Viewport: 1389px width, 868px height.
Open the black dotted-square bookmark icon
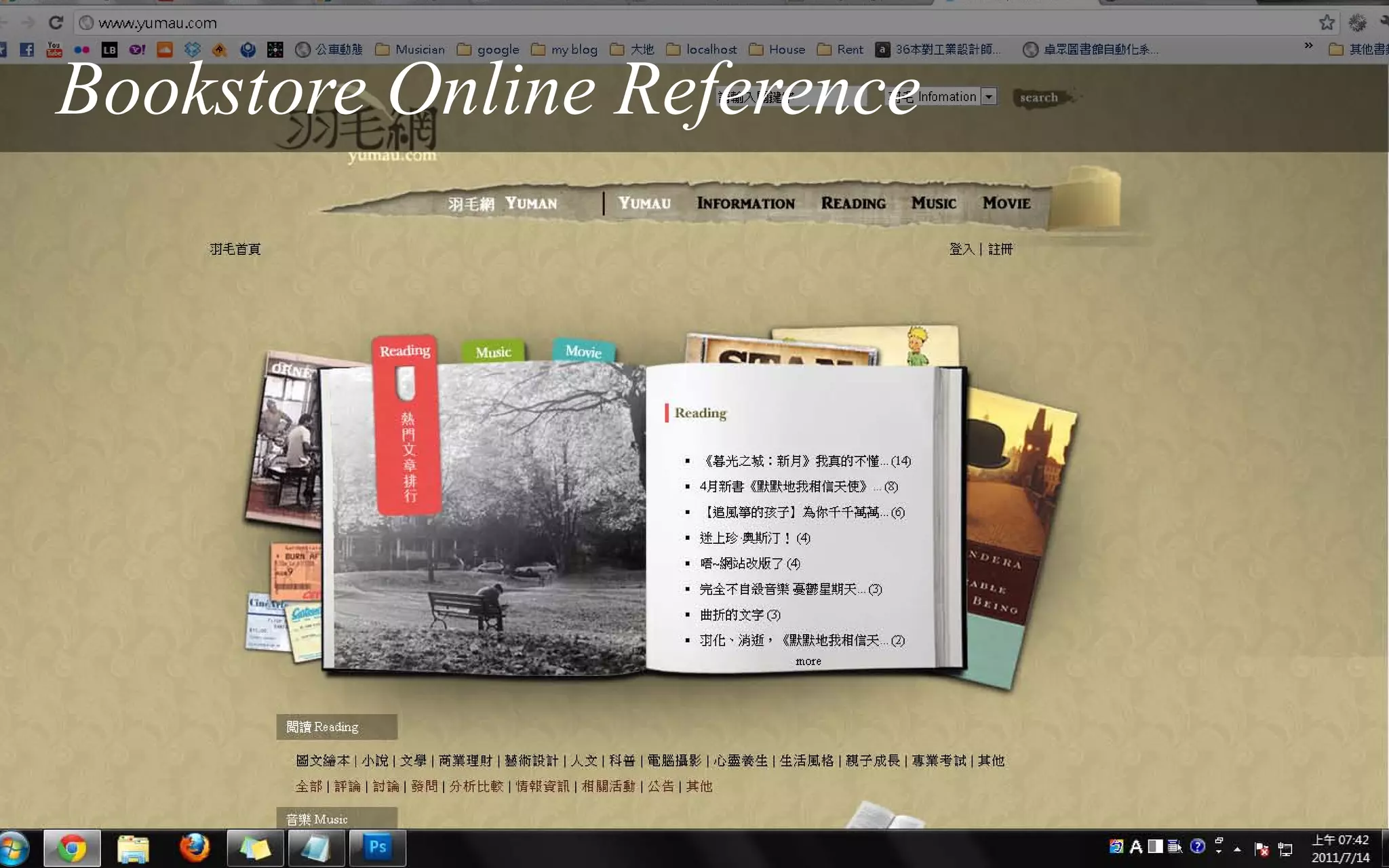[x=275, y=50]
